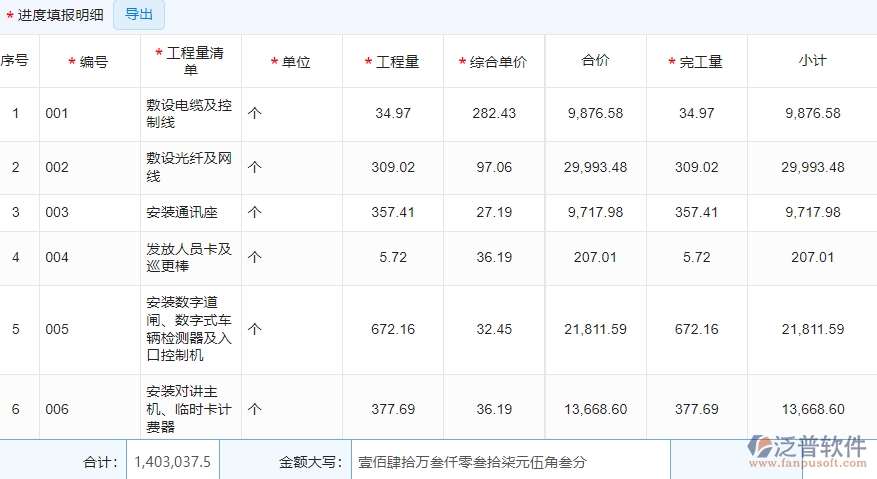
Task: Click quantity cell 377.69 under 工程量
Action: click(393, 409)
